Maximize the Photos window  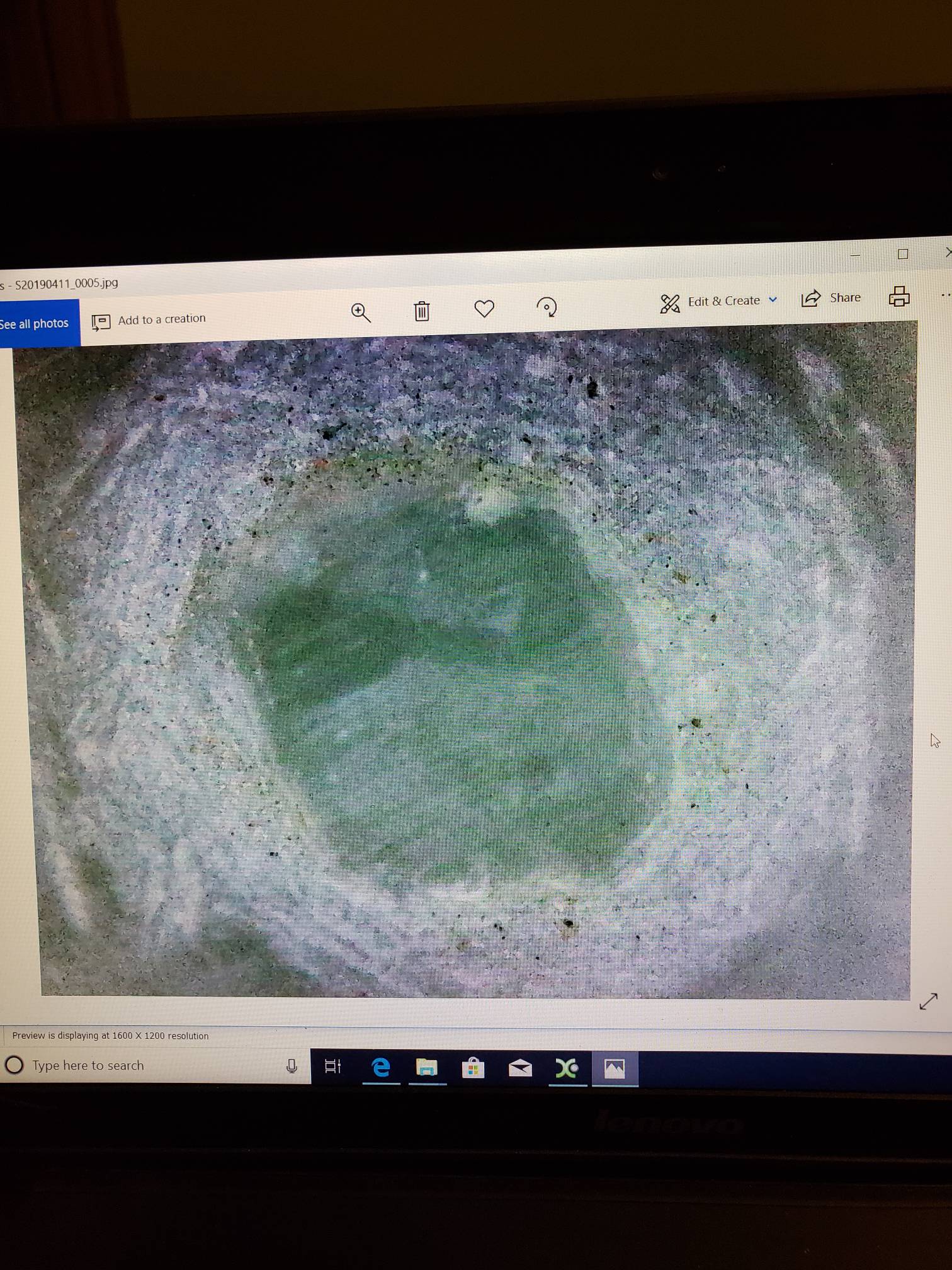point(903,254)
